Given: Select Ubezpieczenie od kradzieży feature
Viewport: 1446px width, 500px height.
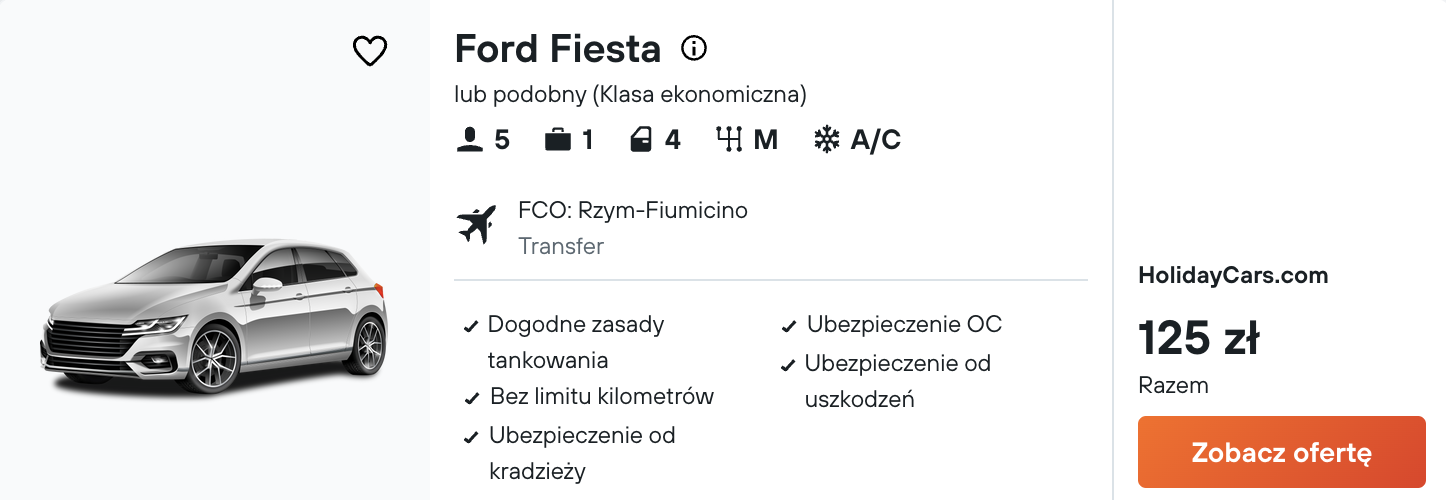Looking at the screenshot, I should 582,453.
